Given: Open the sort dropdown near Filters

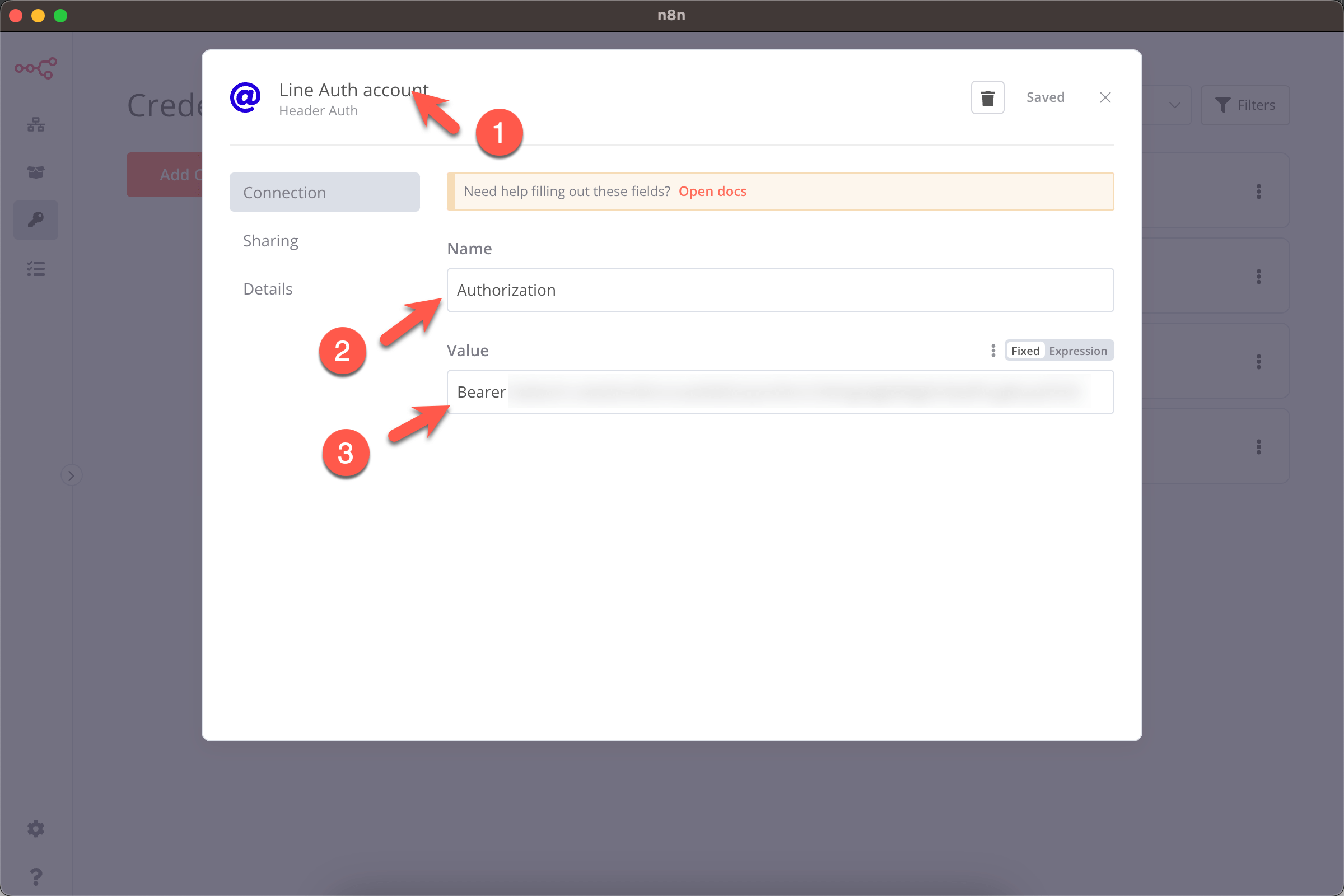Looking at the screenshot, I should [1175, 105].
